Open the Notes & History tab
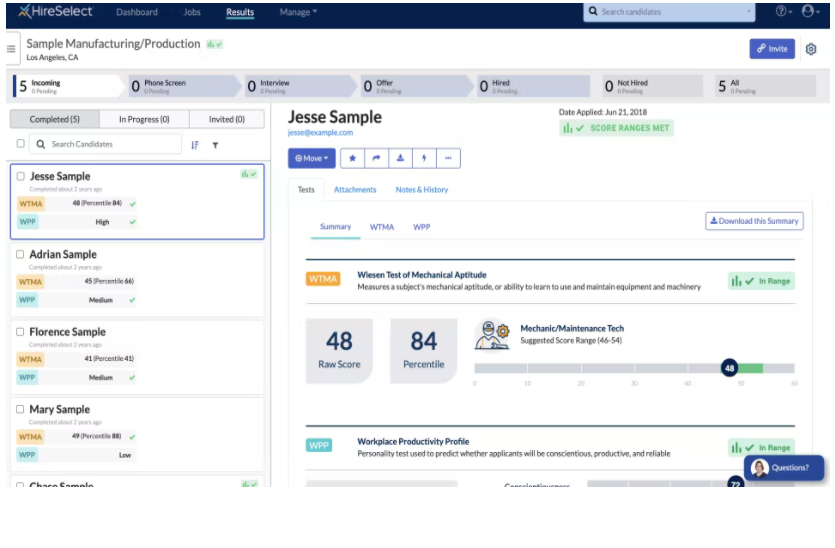Screen dimensions: 835x548 [422, 190]
